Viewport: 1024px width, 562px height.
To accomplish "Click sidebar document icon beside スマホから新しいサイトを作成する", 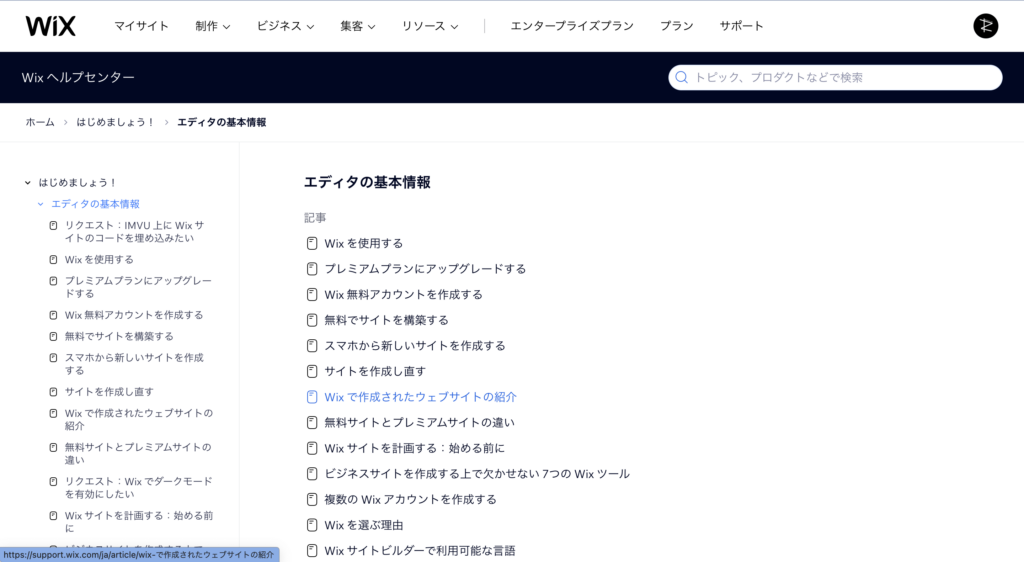I will (x=54, y=358).
